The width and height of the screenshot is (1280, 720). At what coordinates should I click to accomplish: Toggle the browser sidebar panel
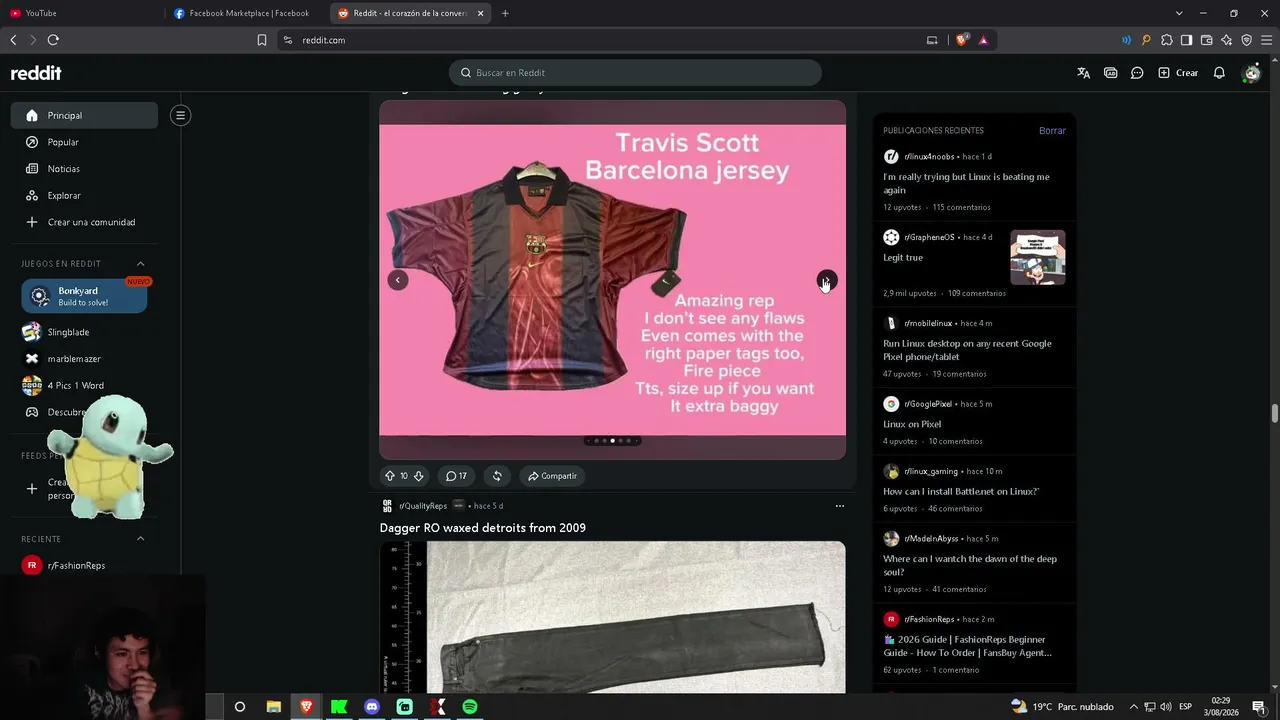click(1187, 40)
